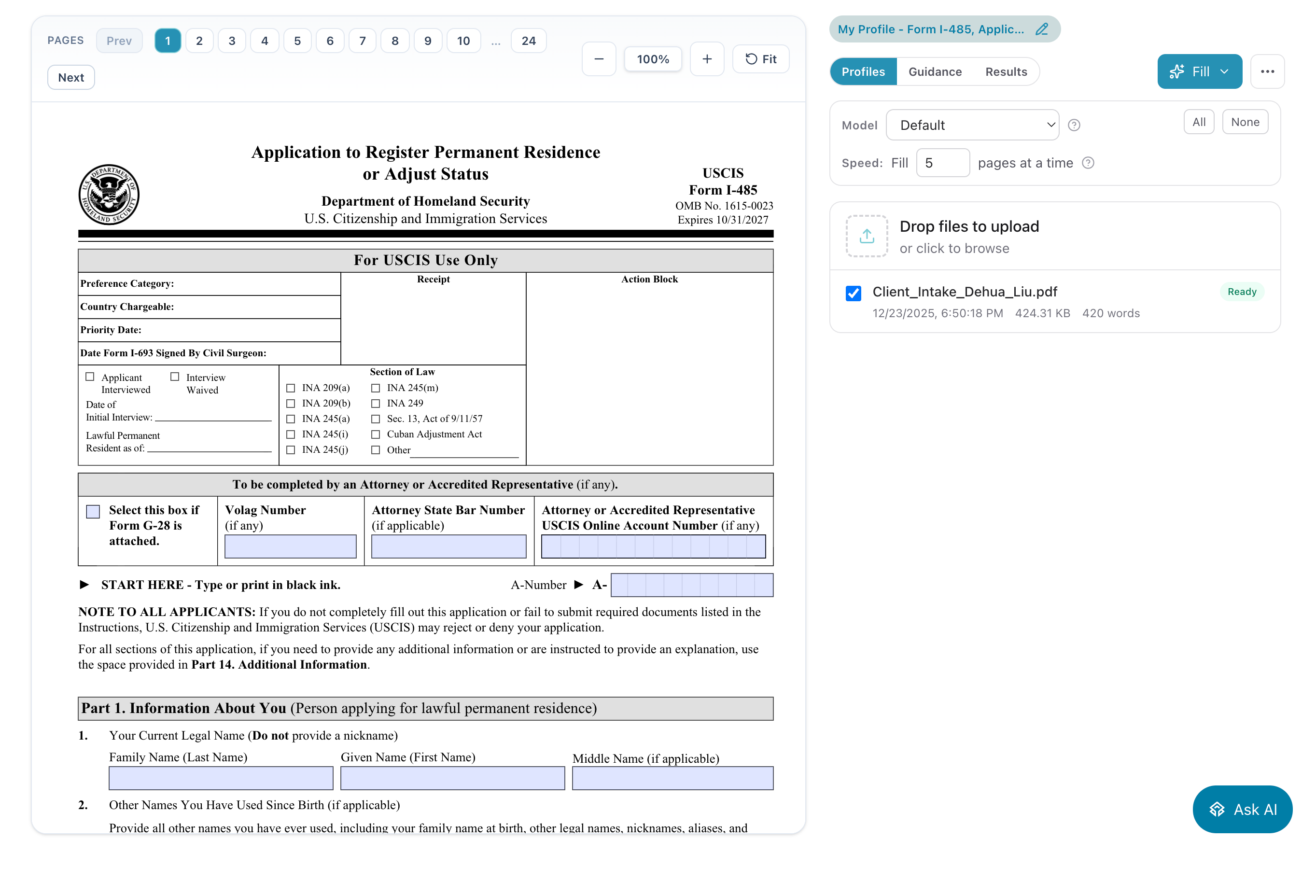Click the help icon after 'pages at a time'
1316x896 pixels.
point(1088,163)
